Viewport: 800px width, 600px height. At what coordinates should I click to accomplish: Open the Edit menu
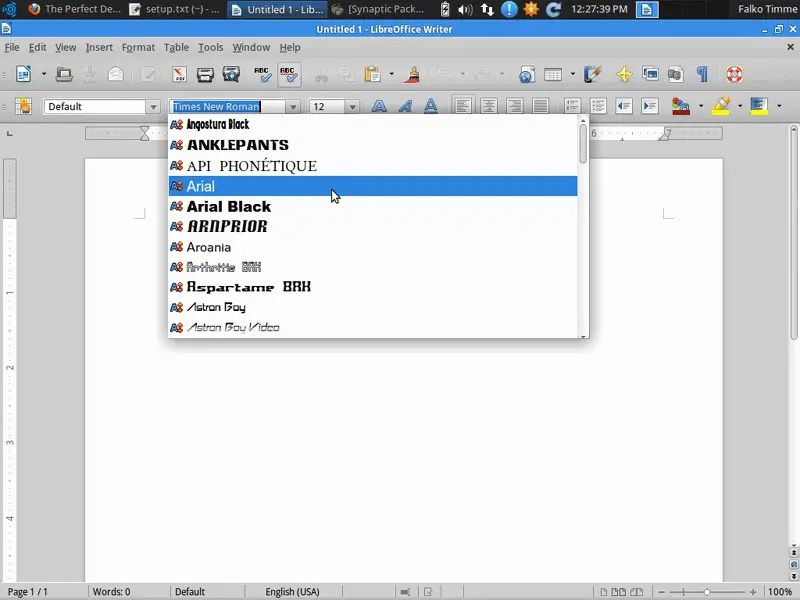(x=37, y=47)
